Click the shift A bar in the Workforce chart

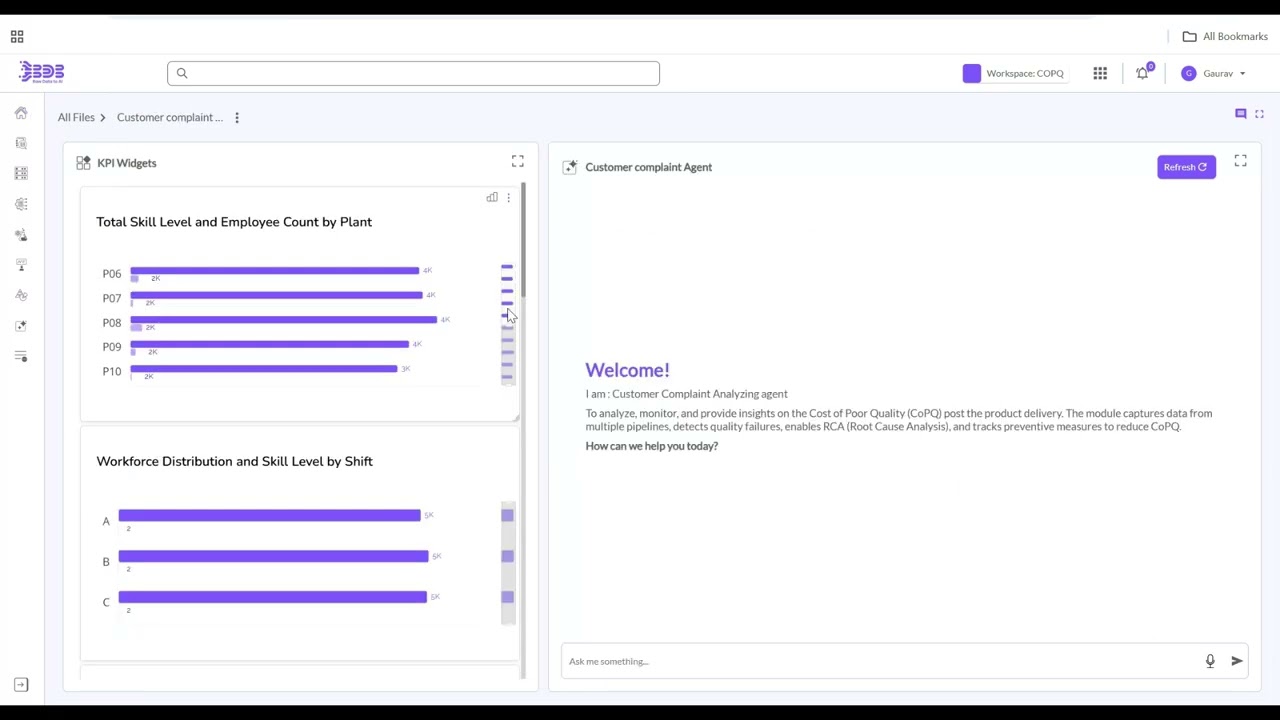point(269,515)
